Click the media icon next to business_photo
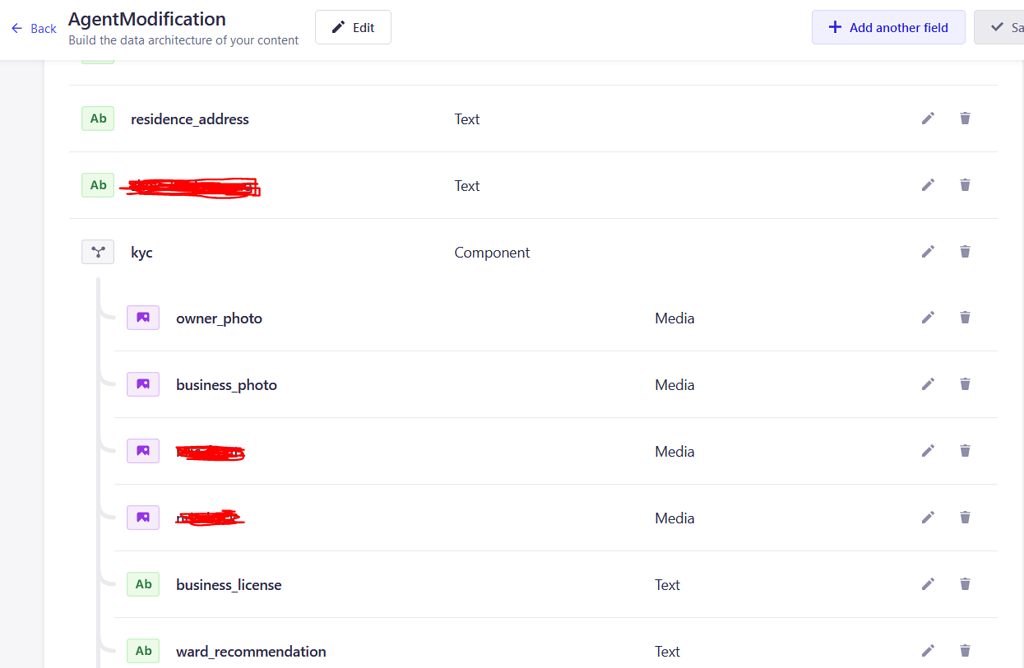 [x=143, y=384]
